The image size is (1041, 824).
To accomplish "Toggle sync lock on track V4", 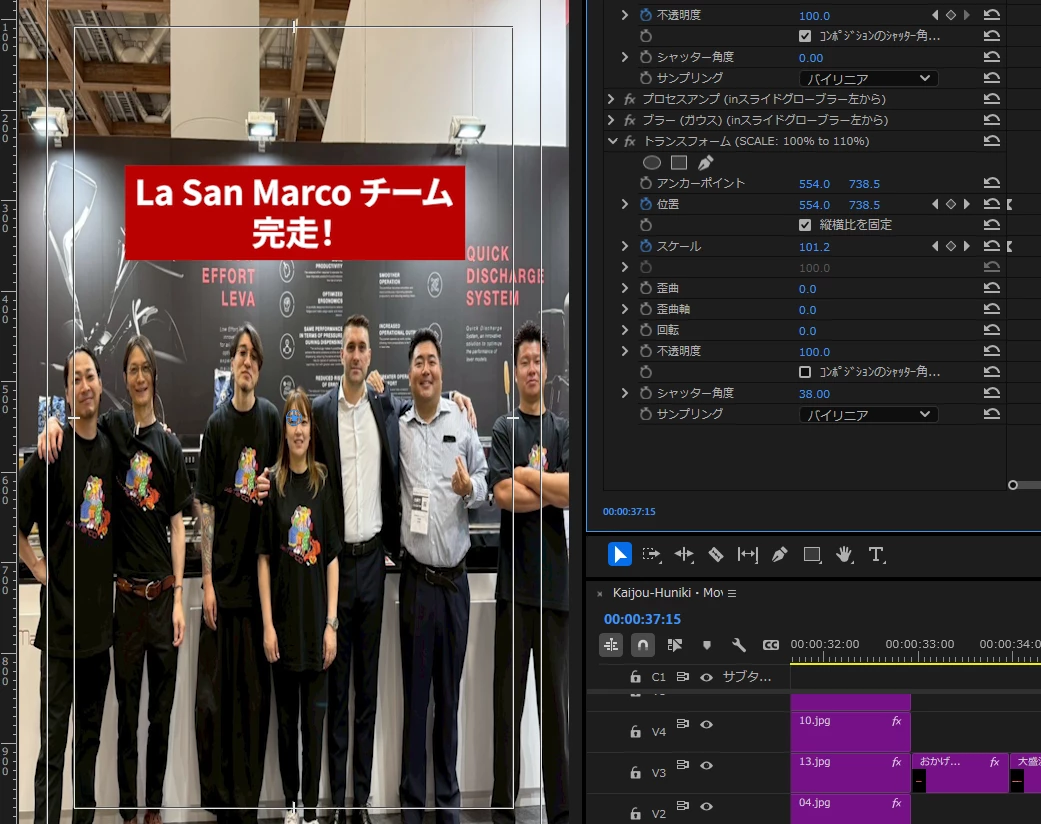I will pyautogui.click(x=682, y=724).
